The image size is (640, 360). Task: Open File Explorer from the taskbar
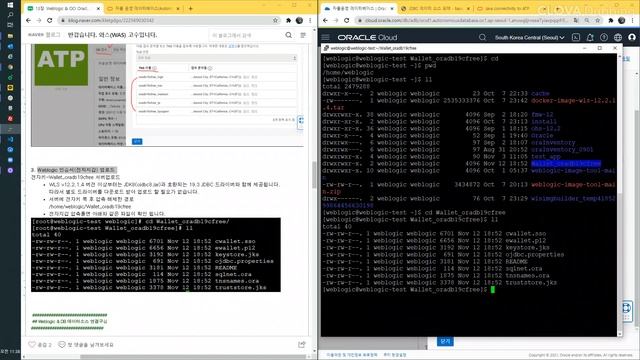[10, 36]
